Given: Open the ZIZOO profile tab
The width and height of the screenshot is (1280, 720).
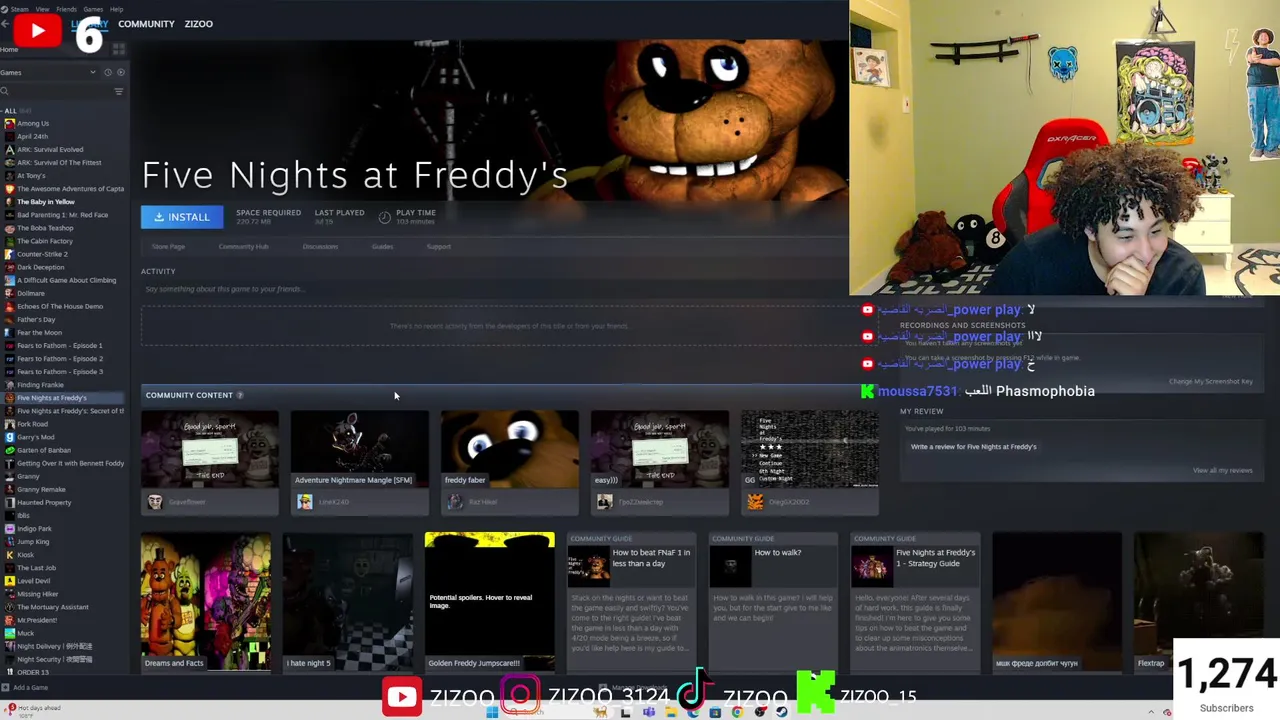Looking at the screenshot, I should click(198, 24).
